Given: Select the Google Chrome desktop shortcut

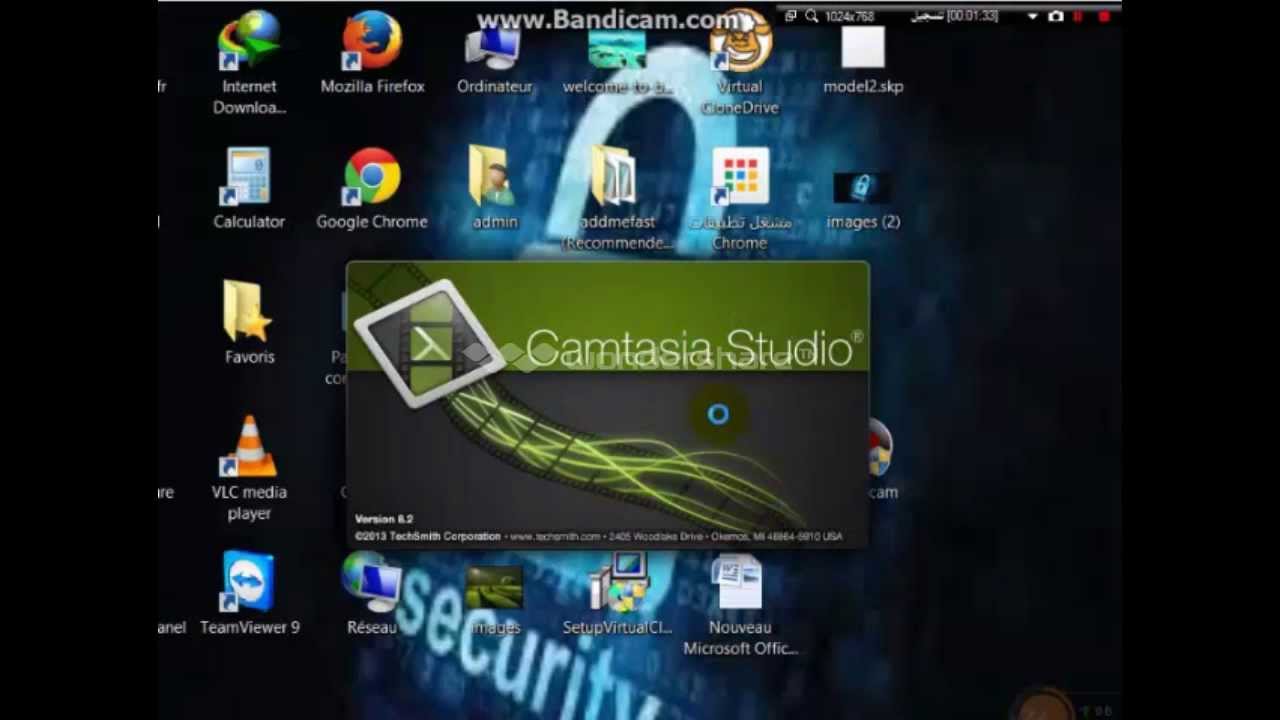Looking at the screenshot, I should tap(372, 188).
